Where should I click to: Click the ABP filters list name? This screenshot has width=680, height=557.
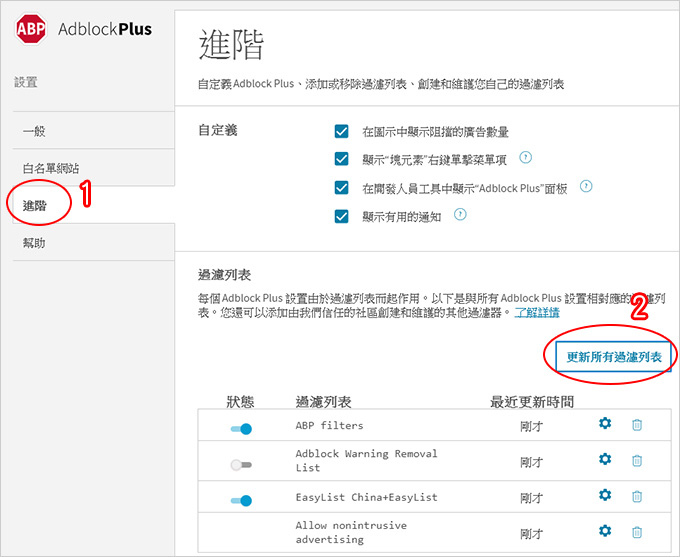tap(329, 426)
